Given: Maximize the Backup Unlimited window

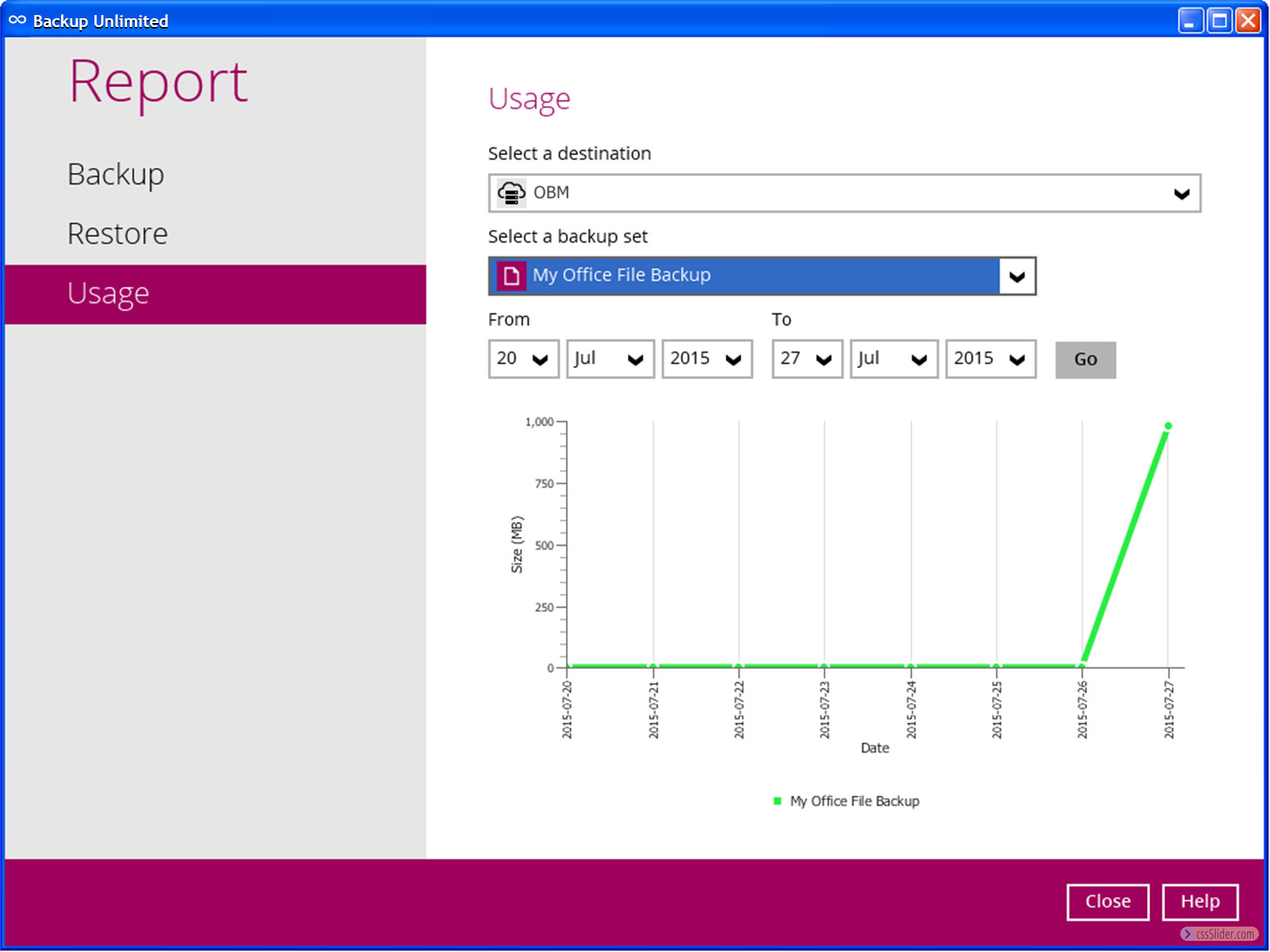Looking at the screenshot, I should point(1219,21).
